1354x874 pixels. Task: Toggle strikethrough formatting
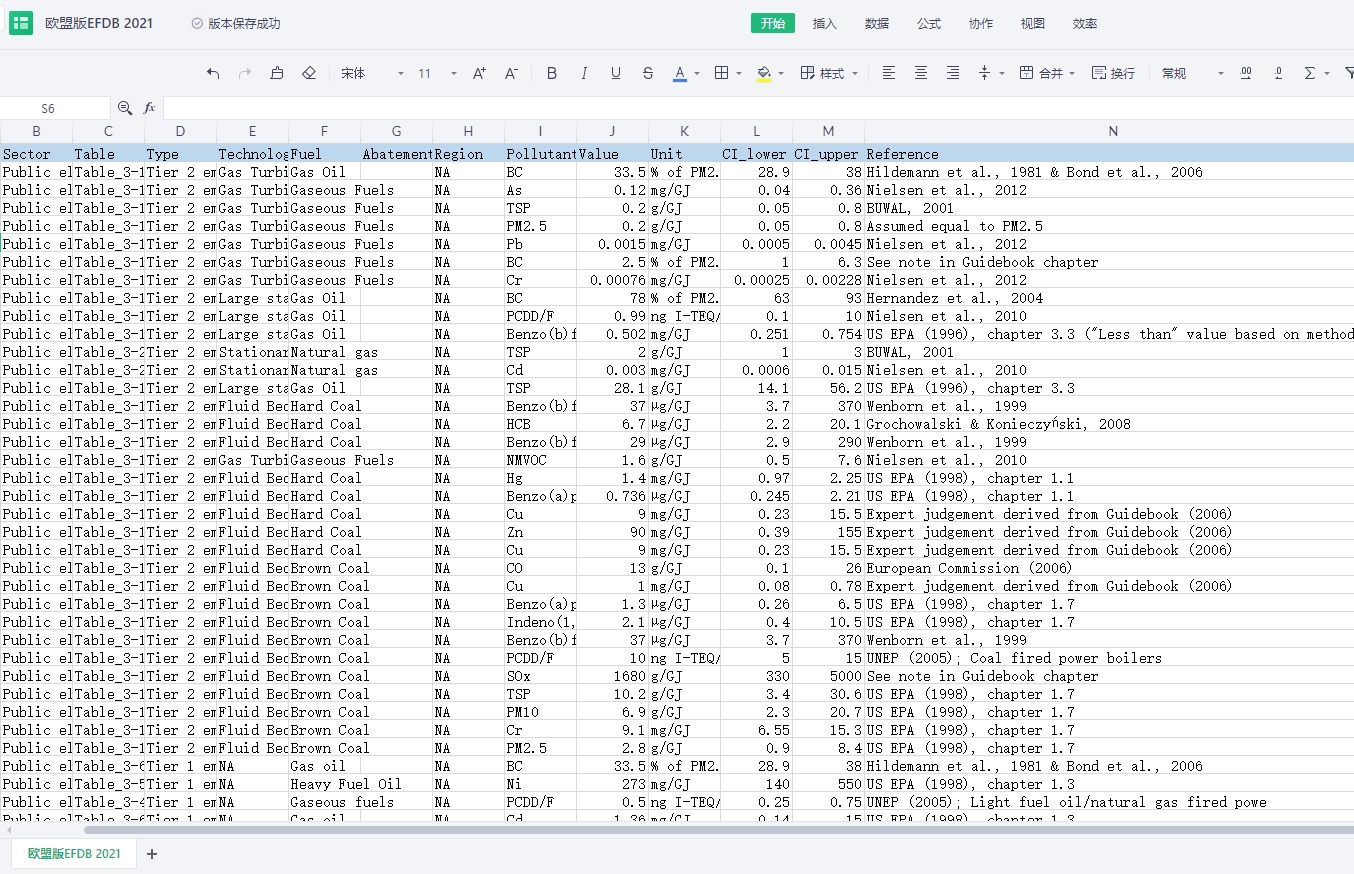[x=648, y=73]
